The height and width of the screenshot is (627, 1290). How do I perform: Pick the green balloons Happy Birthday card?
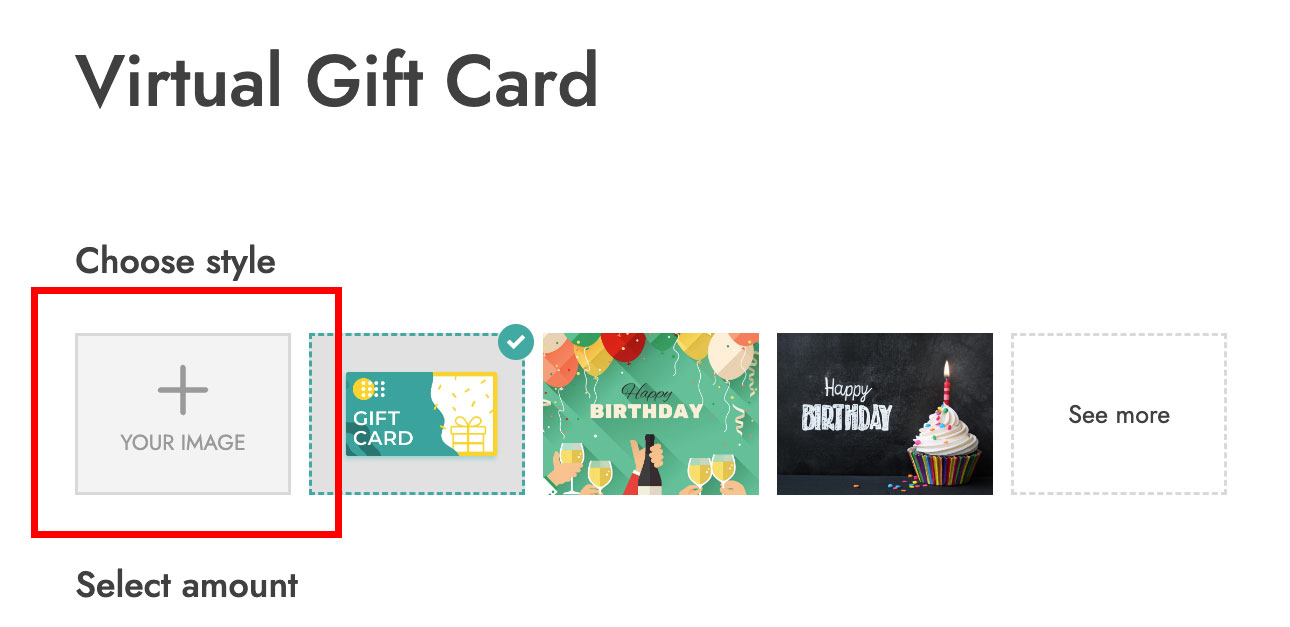pos(651,414)
